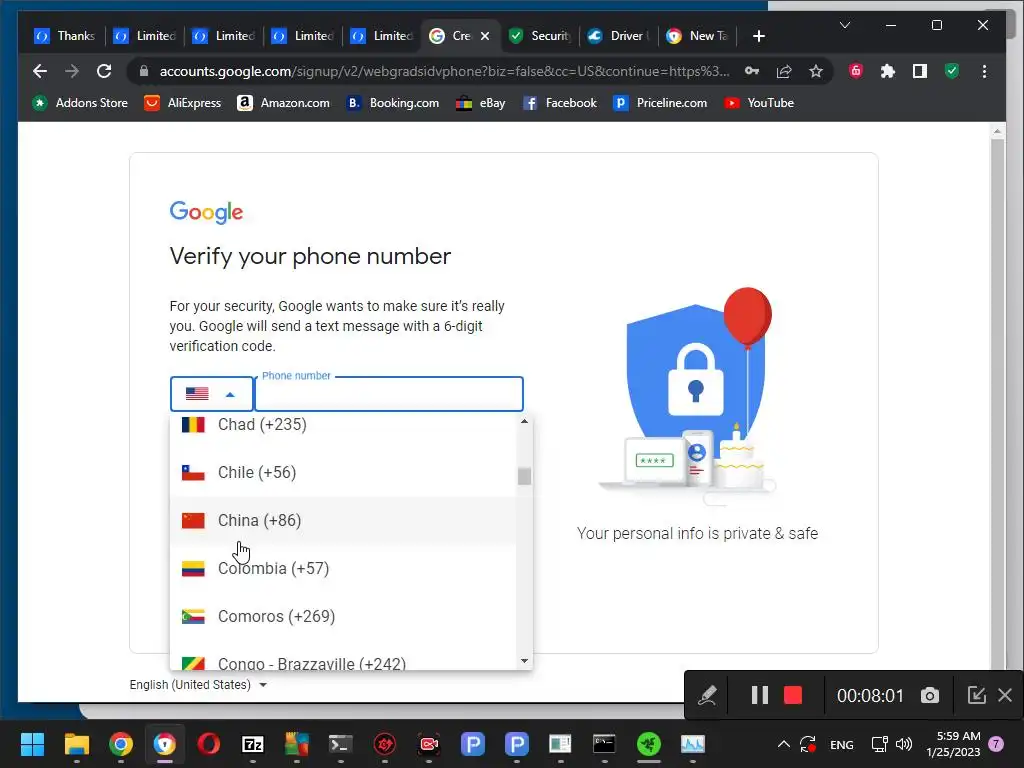Bookmark this page with the star icon
1024x768 pixels.
point(816,71)
